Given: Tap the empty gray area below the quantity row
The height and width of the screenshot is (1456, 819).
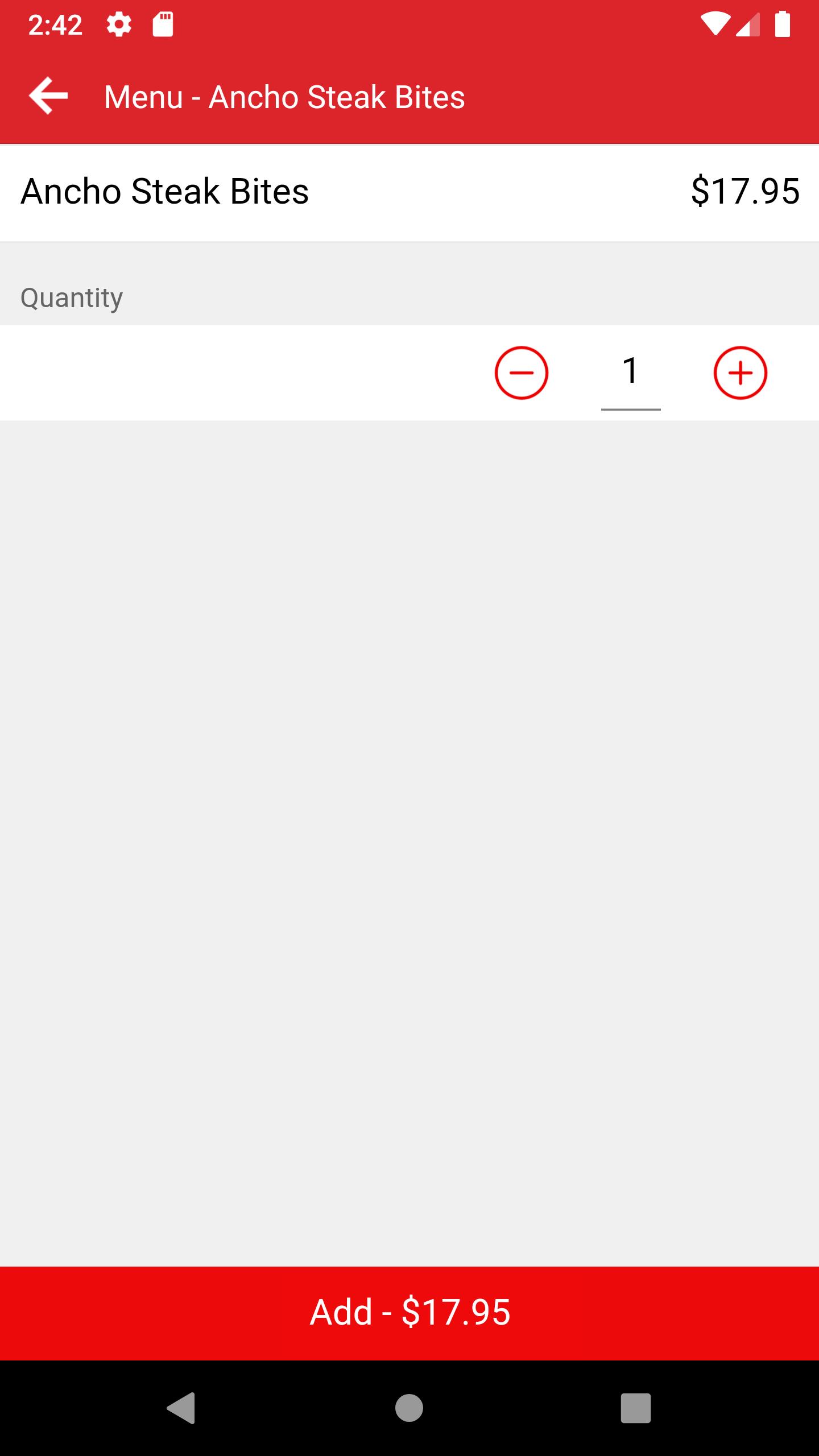Looking at the screenshot, I should point(409,842).
